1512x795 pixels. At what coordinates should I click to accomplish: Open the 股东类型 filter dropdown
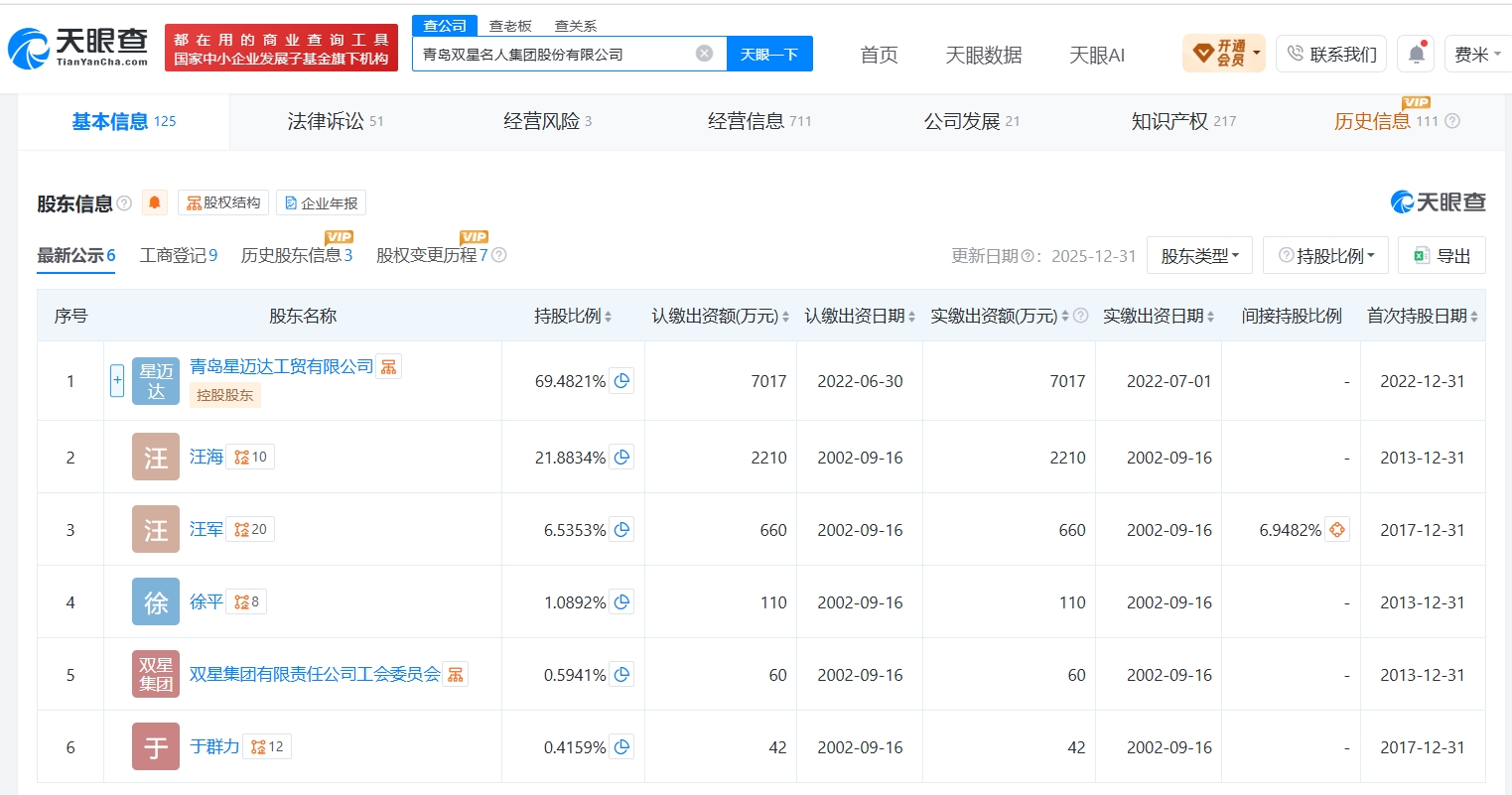pyautogui.click(x=1199, y=255)
